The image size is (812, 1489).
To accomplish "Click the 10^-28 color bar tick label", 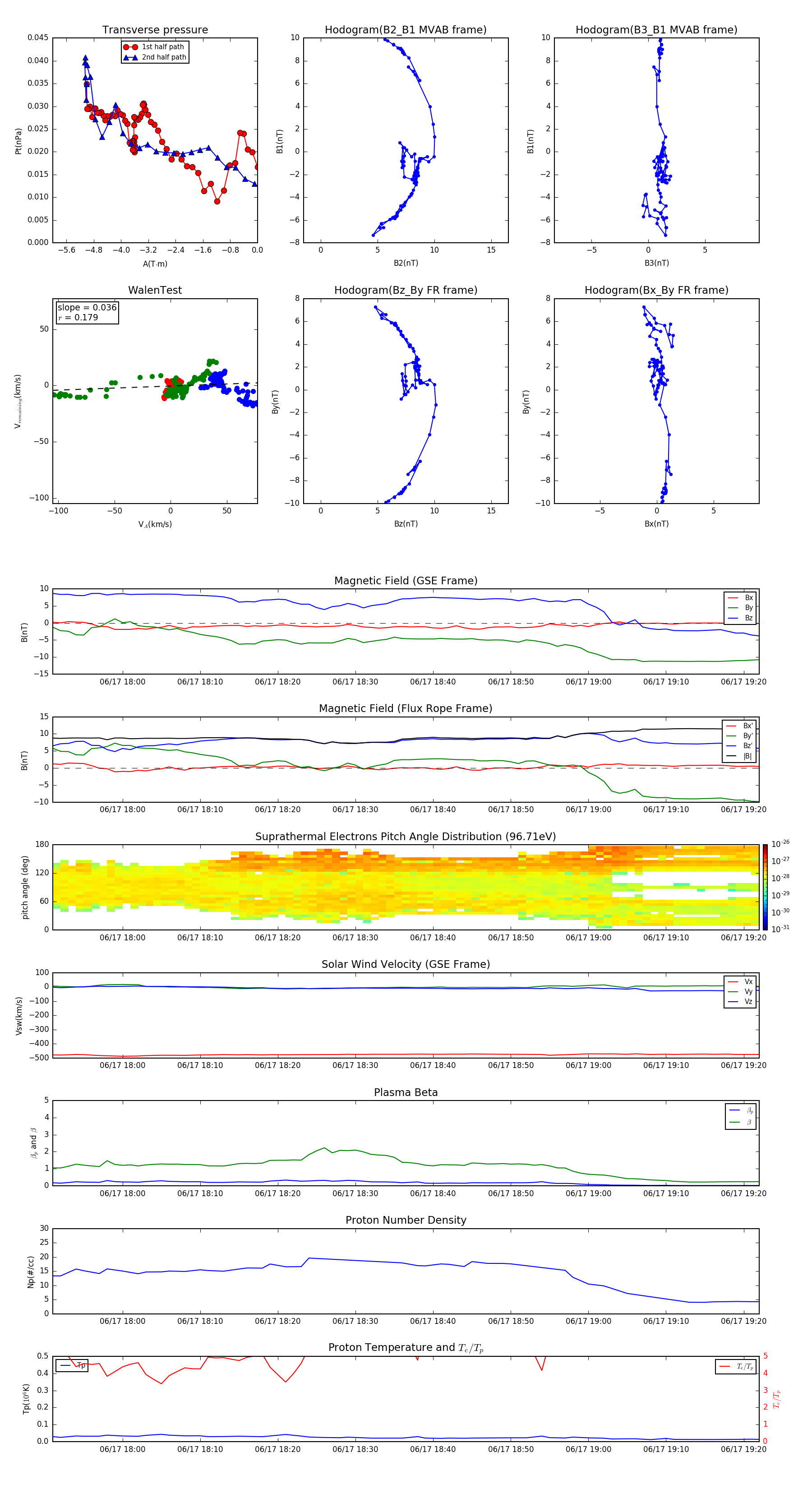I will pos(781,878).
